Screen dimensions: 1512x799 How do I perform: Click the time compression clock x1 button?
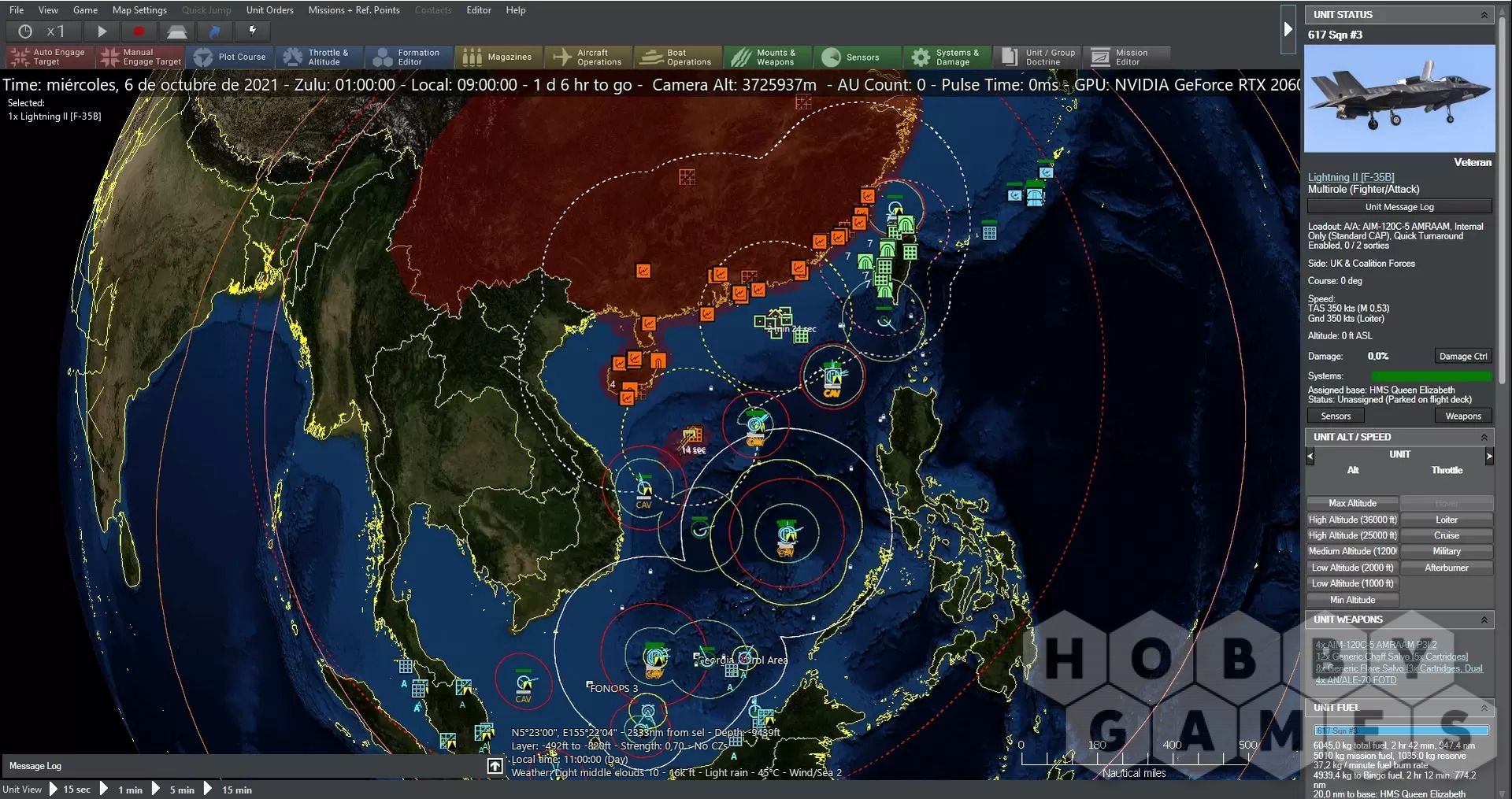tap(43, 31)
